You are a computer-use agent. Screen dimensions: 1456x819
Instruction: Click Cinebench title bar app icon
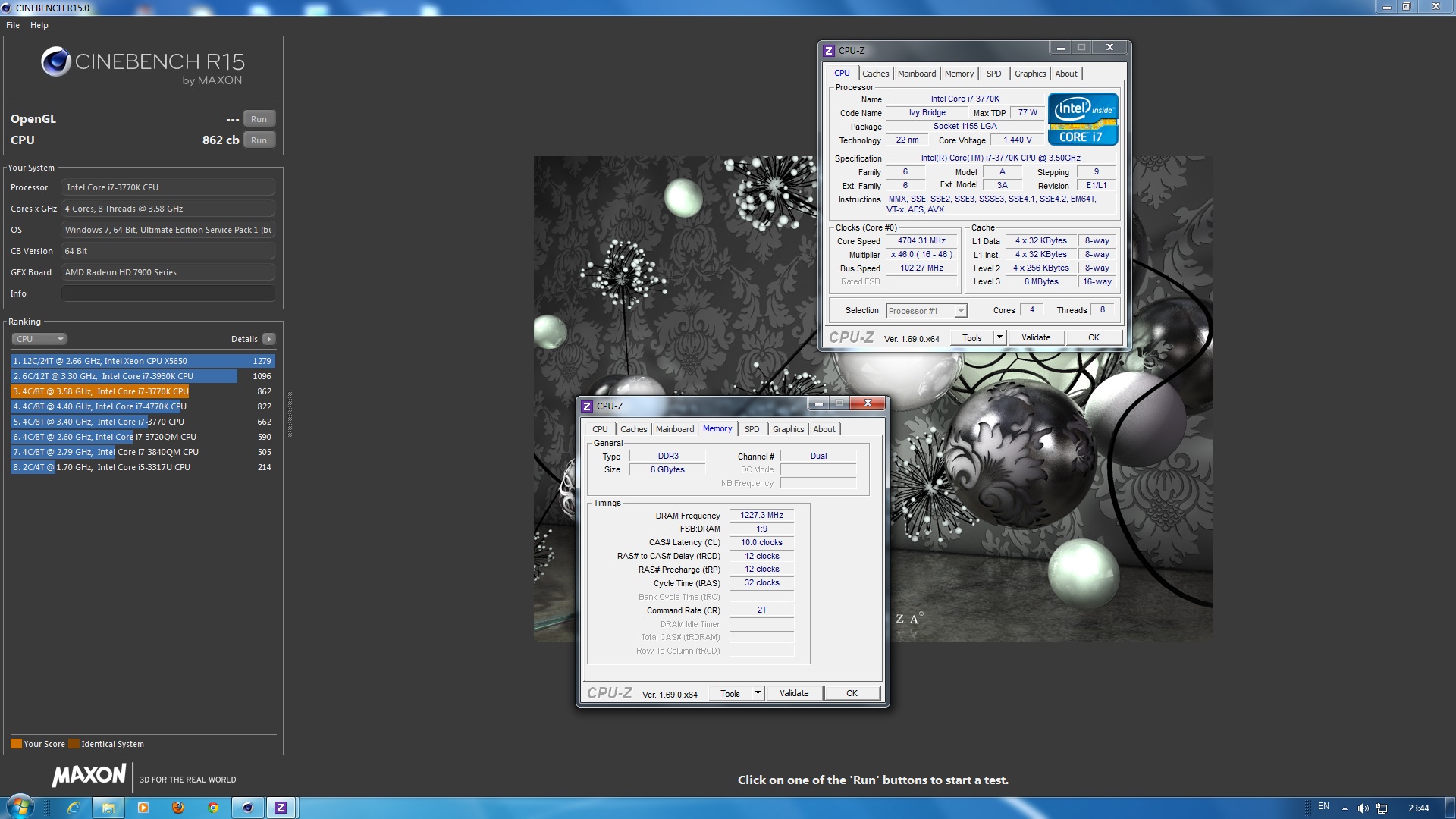coord(7,8)
